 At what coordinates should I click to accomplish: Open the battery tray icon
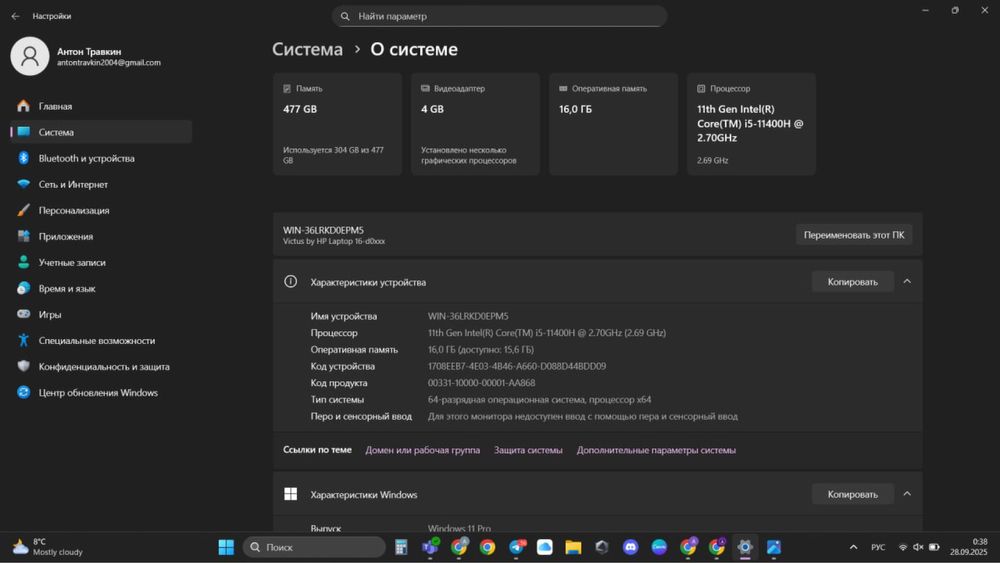pyautogui.click(x=934, y=547)
